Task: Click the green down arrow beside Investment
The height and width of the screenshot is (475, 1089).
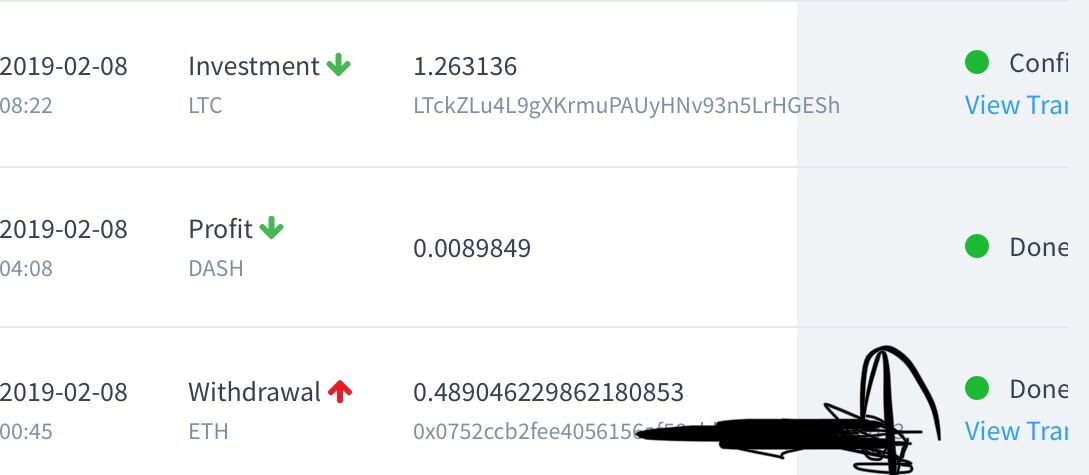Action: 338,65
